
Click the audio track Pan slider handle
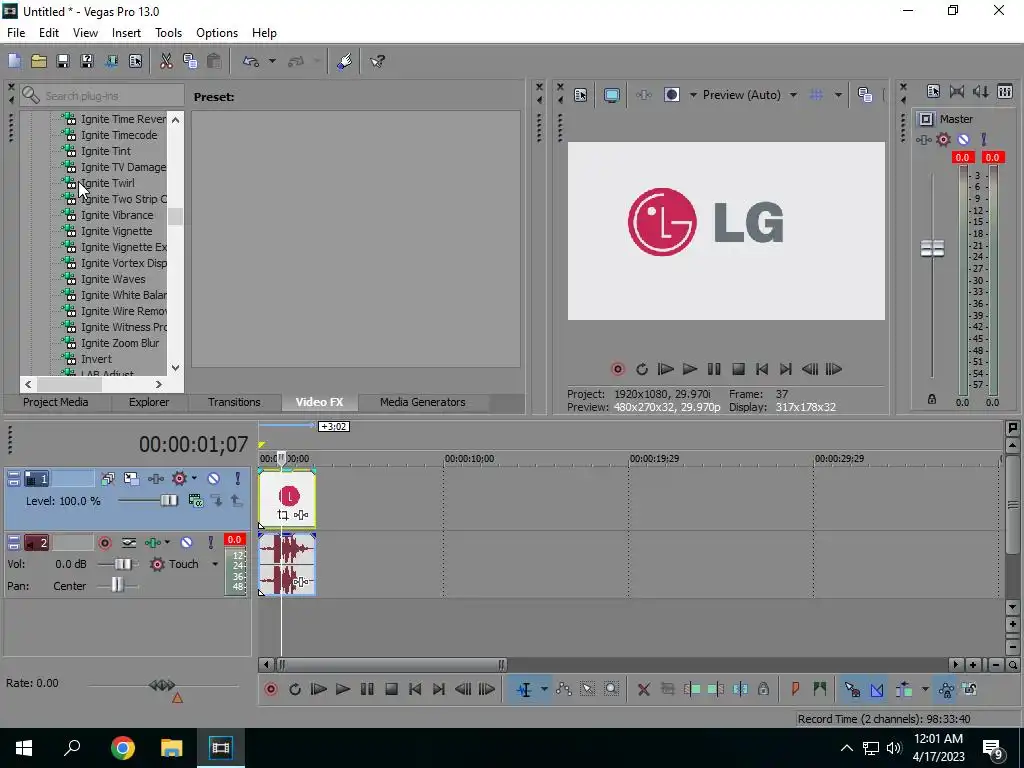coord(116,584)
